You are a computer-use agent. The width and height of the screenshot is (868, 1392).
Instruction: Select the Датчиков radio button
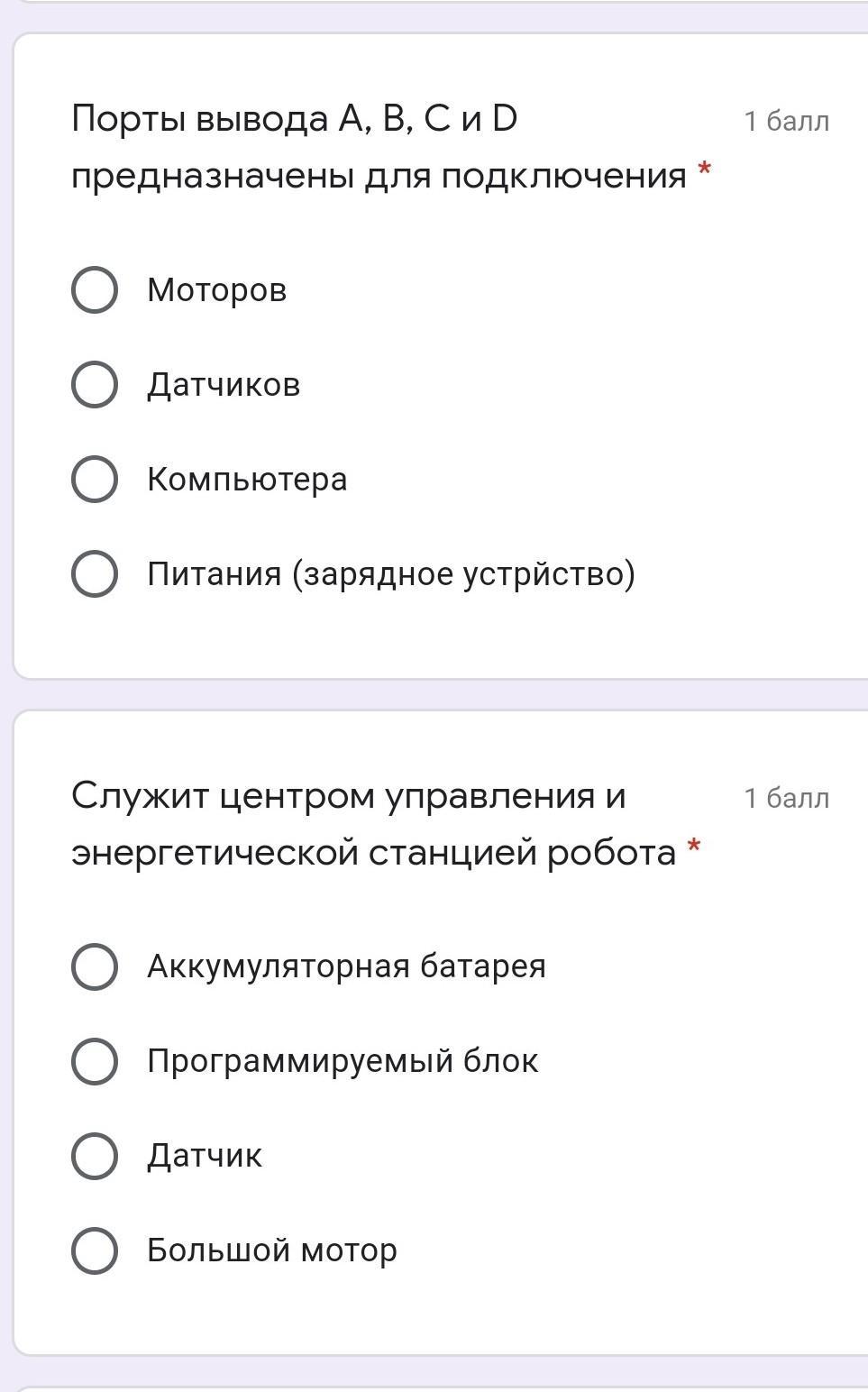95,385
